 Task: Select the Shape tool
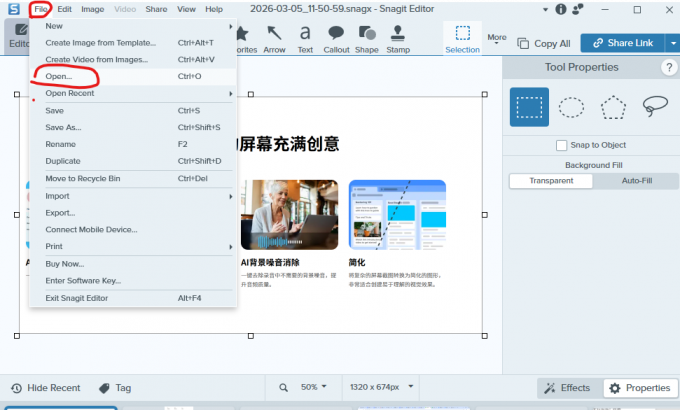[x=367, y=39]
